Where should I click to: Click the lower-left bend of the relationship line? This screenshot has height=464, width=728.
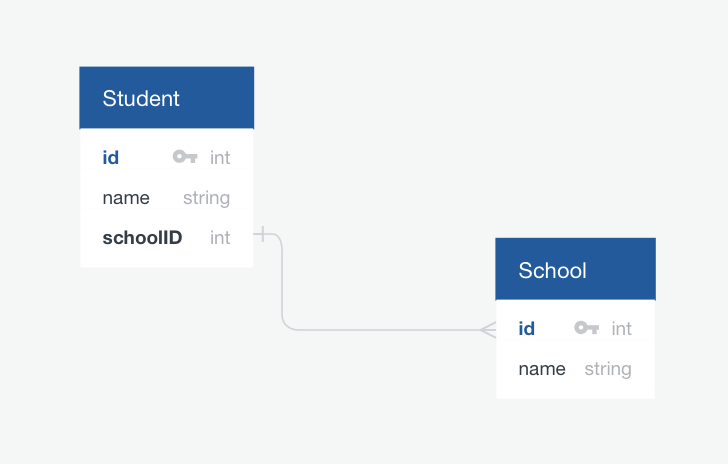[286, 326]
